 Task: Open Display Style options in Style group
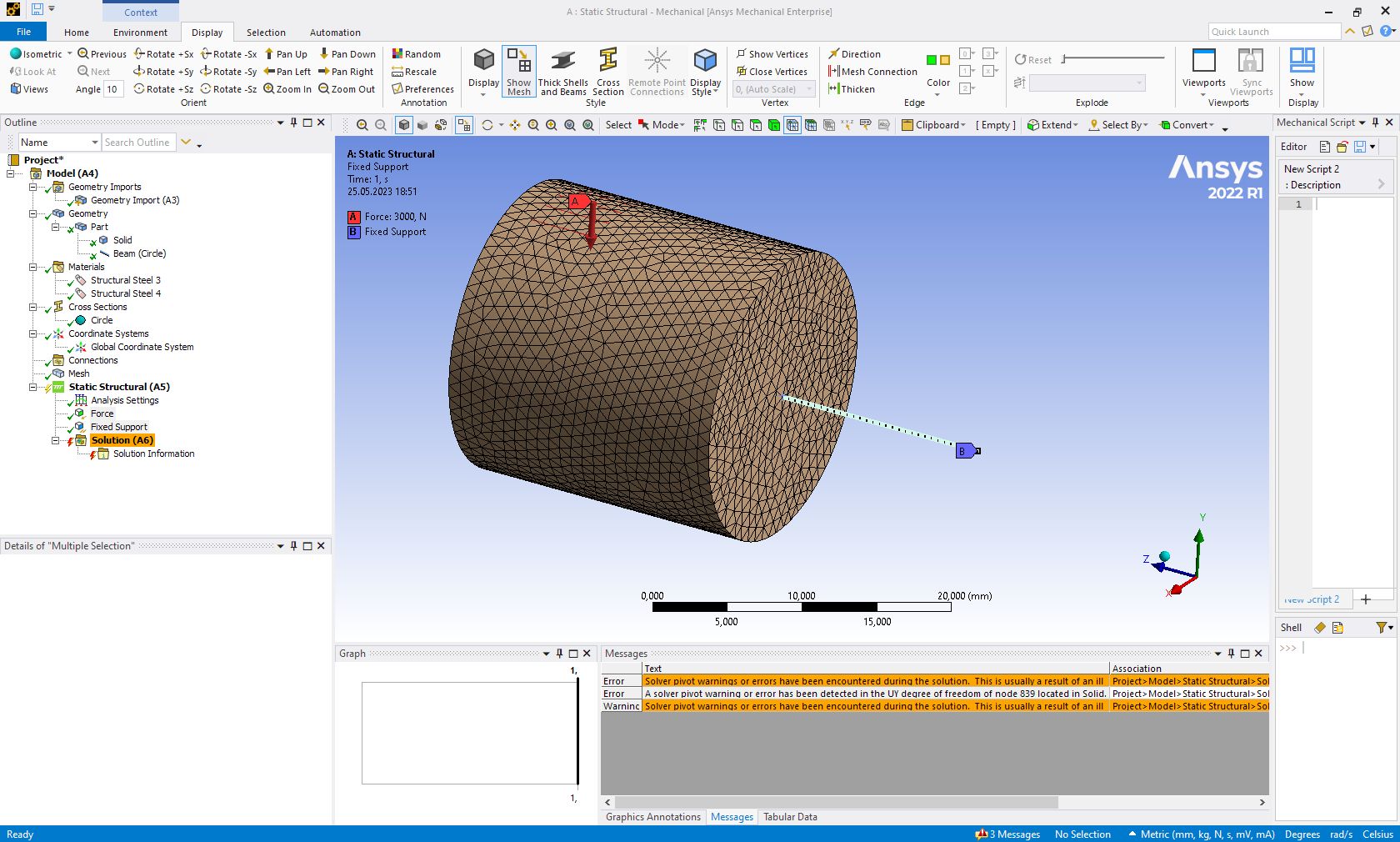click(705, 72)
